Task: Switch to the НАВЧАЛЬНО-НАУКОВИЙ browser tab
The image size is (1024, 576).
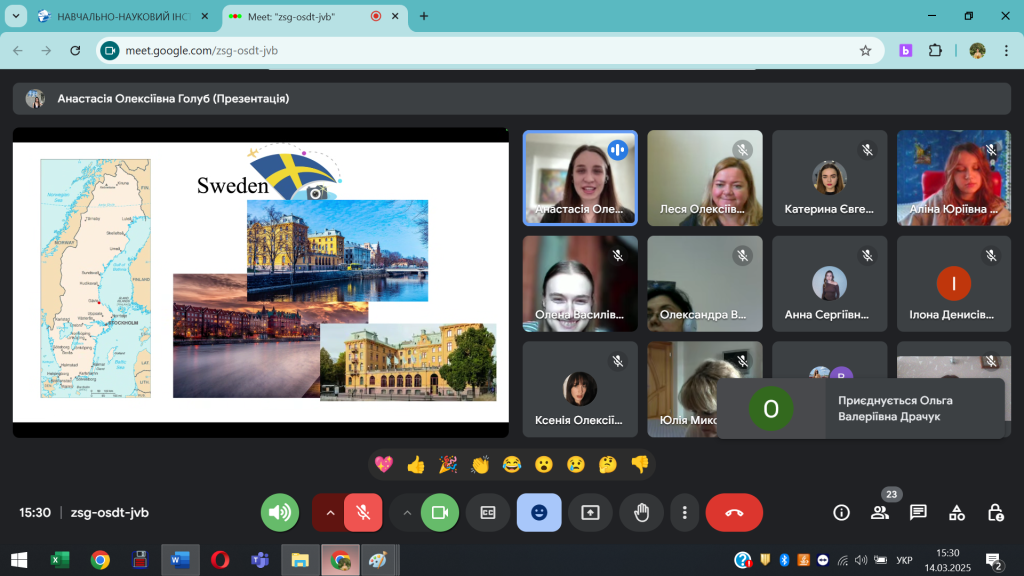Action: click(118, 16)
